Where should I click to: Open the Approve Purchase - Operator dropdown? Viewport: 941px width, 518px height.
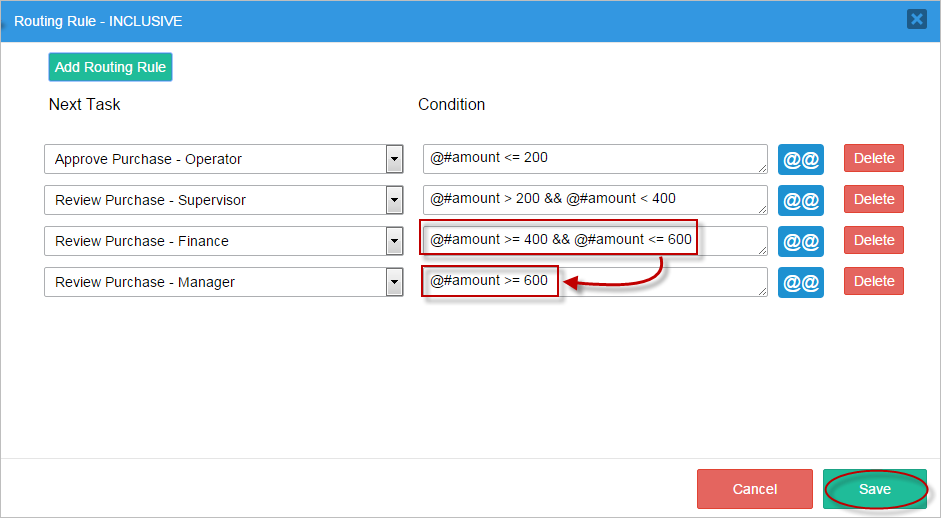[x=394, y=159]
